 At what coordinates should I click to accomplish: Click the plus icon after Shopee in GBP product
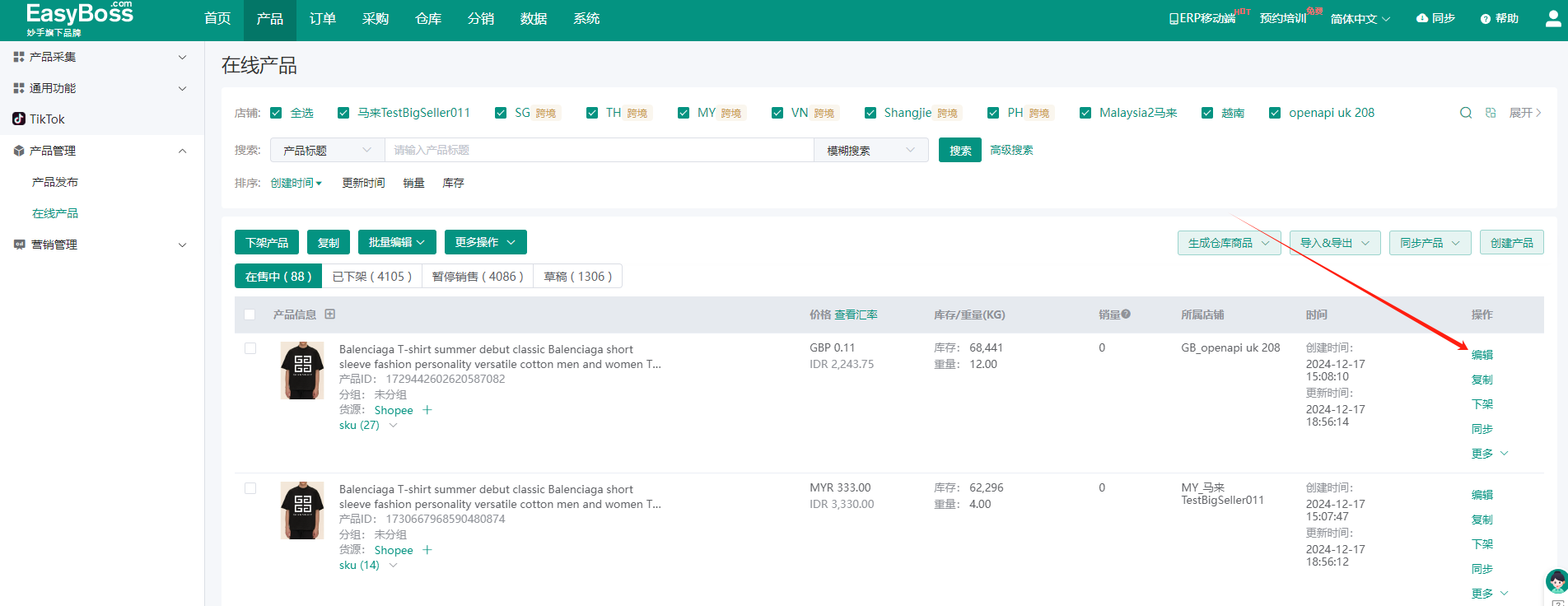point(427,410)
